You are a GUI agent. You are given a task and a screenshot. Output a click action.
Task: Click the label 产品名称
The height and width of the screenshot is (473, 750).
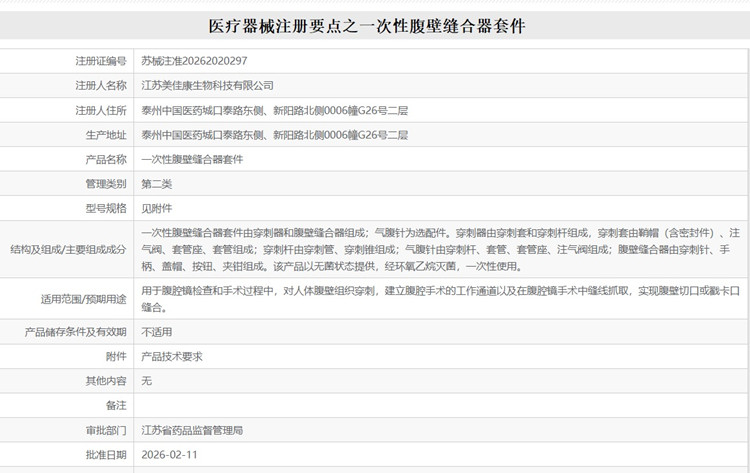point(106,159)
